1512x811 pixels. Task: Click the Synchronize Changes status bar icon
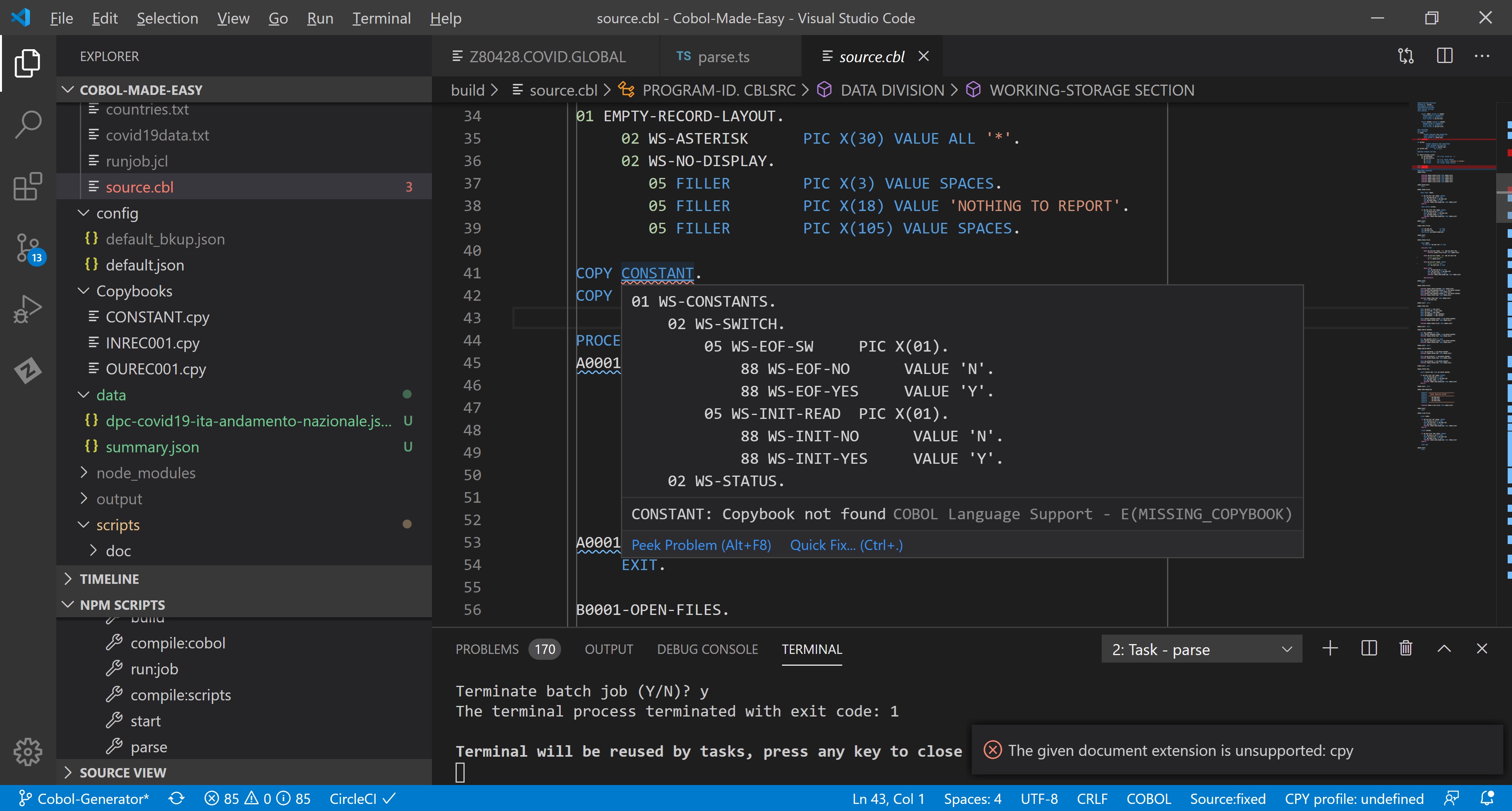coord(177,799)
